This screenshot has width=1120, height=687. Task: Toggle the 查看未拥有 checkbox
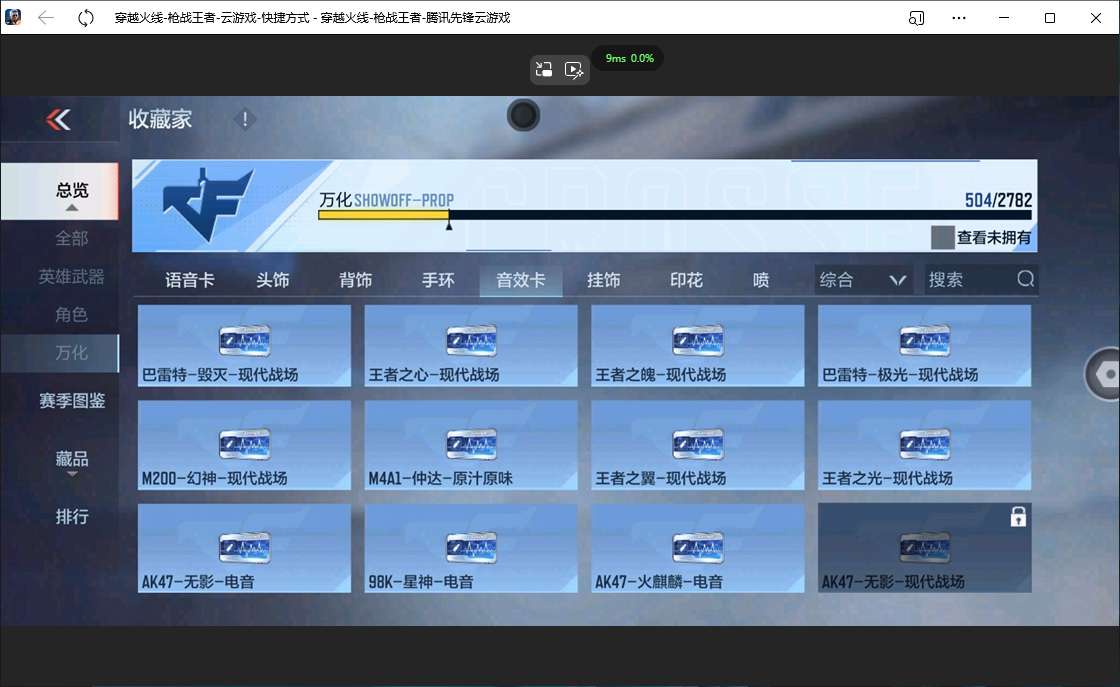point(943,237)
